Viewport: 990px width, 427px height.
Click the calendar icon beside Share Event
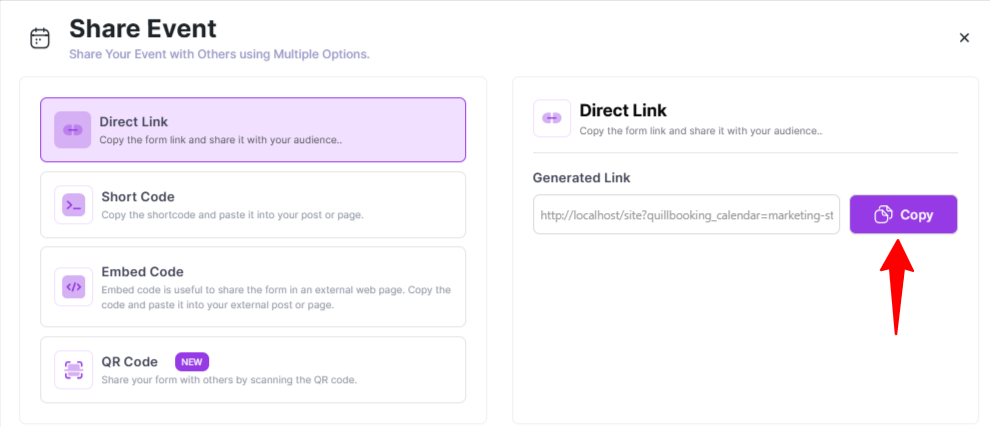pos(40,38)
